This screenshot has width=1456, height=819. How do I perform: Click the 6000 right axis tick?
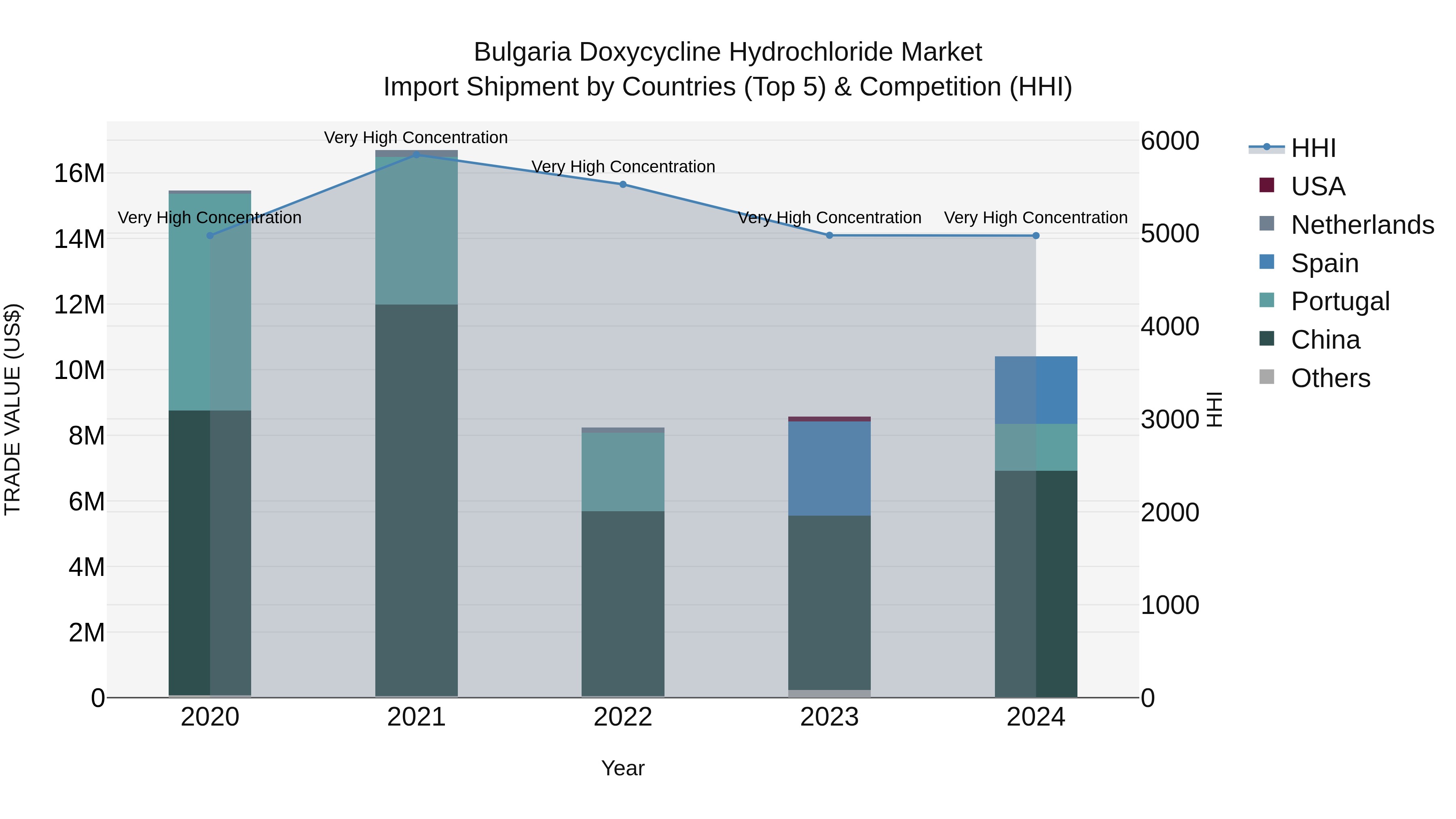tap(1170, 141)
